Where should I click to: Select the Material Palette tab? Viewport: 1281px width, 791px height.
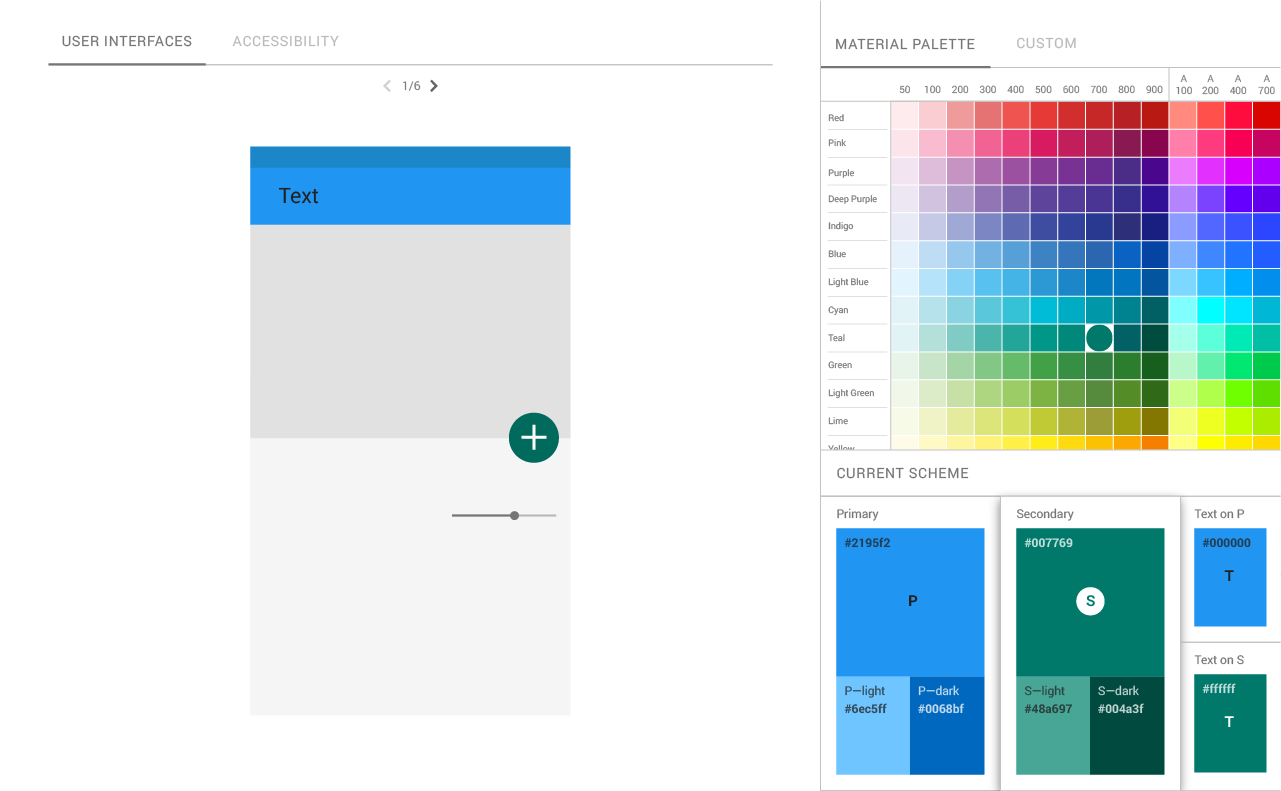[x=905, y=44]
